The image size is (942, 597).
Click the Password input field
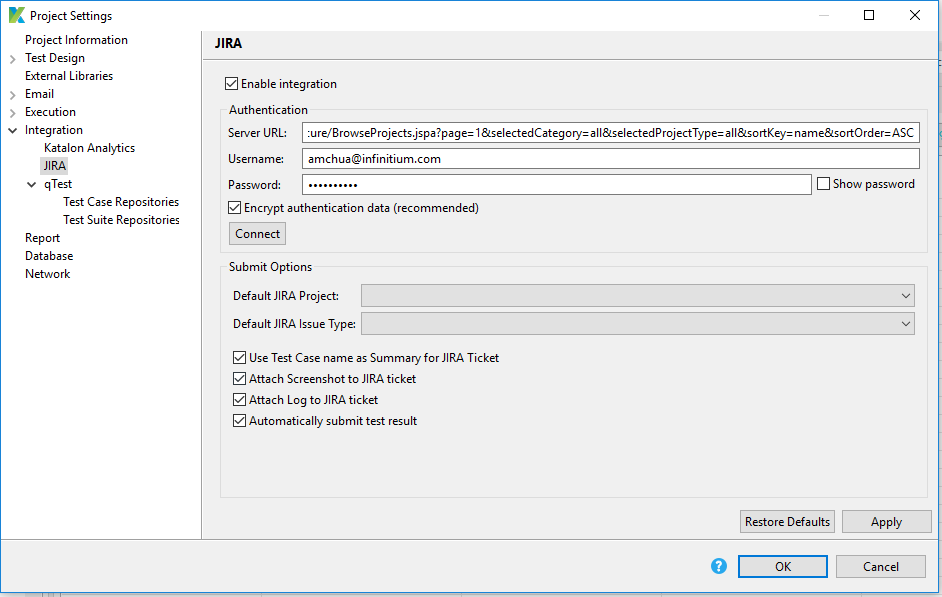click(556, 184)
